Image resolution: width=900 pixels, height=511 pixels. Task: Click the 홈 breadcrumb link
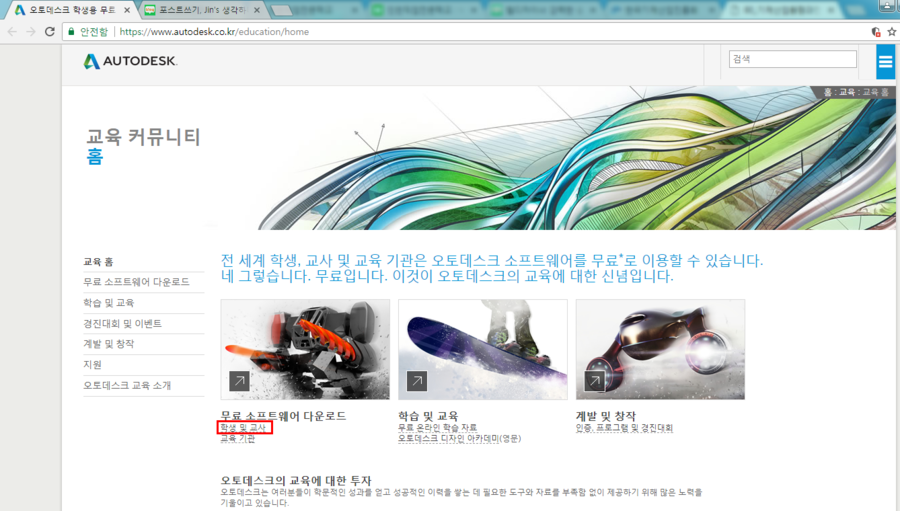coord(827,92)
